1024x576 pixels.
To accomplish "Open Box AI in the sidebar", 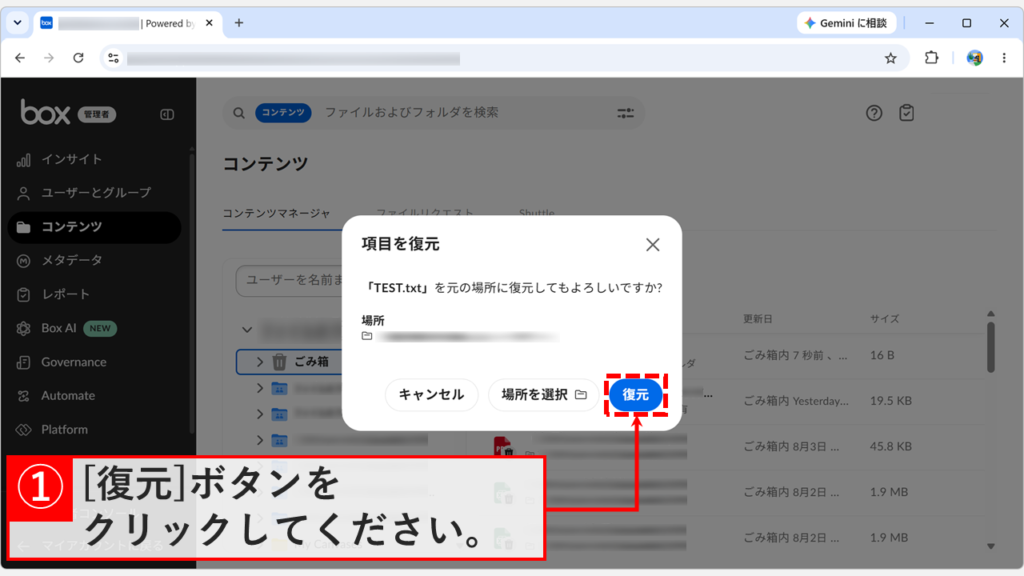I will point(59,328).
